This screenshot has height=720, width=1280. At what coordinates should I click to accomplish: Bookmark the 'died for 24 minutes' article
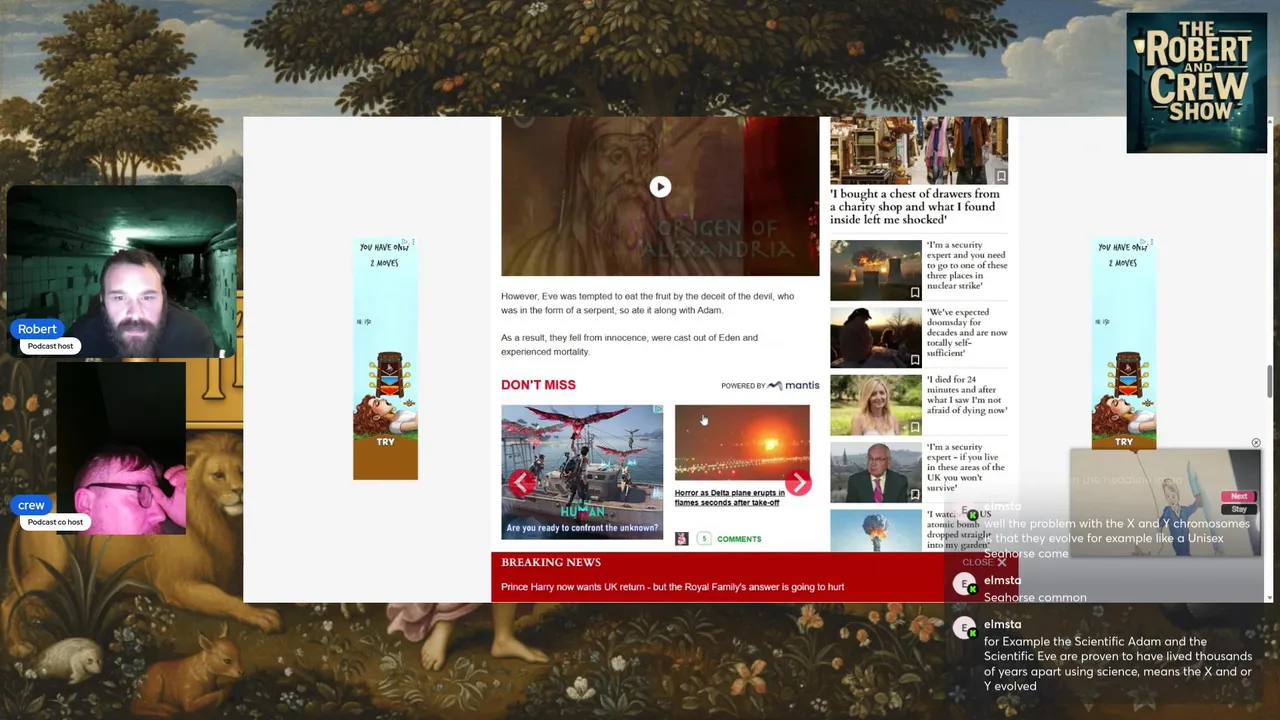pyautogui.click(x=914, y=427)
